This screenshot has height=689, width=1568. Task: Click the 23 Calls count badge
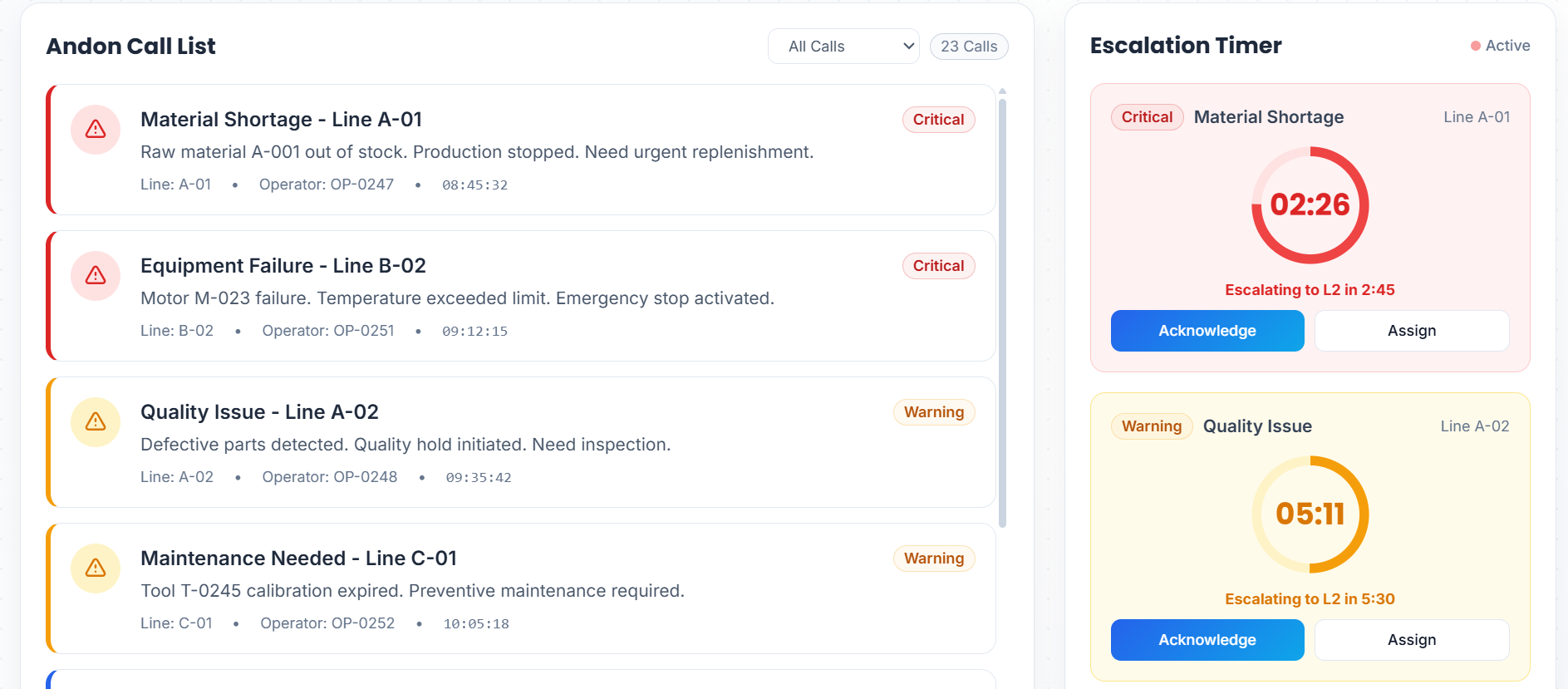tap(968, 47)
